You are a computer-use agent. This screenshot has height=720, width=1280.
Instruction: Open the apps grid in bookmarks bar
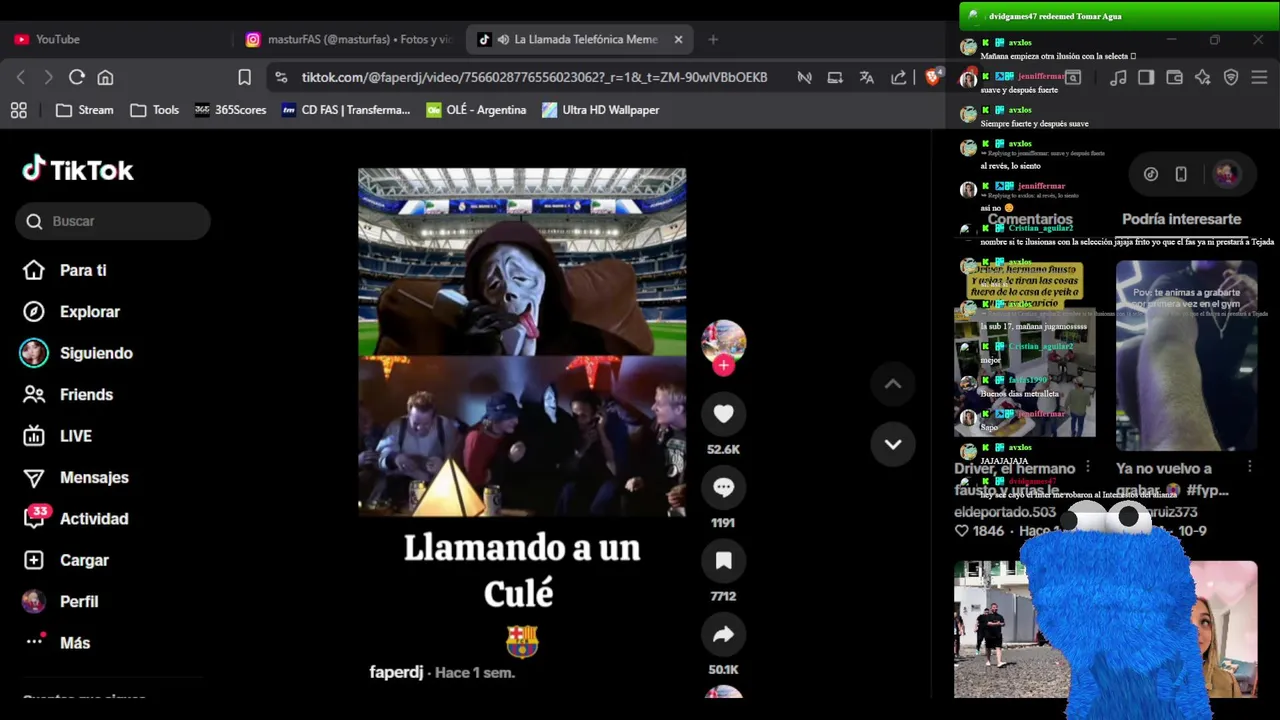tap(19, 110)
